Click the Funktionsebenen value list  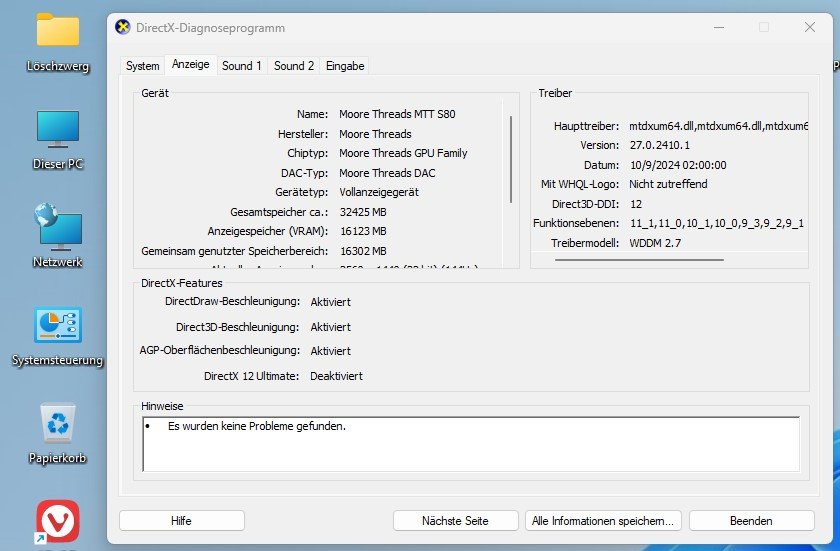716,223
